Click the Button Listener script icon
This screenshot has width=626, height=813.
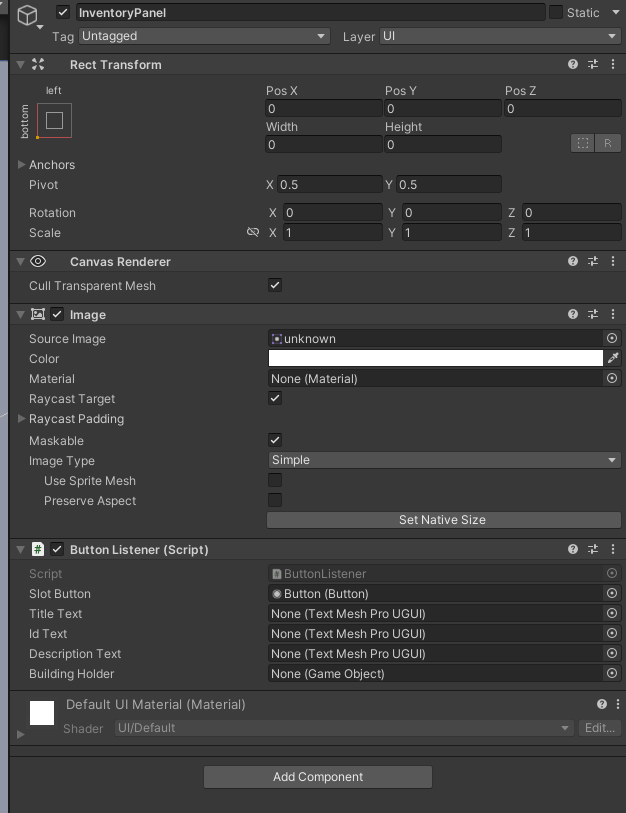click(x=38, y=549)
